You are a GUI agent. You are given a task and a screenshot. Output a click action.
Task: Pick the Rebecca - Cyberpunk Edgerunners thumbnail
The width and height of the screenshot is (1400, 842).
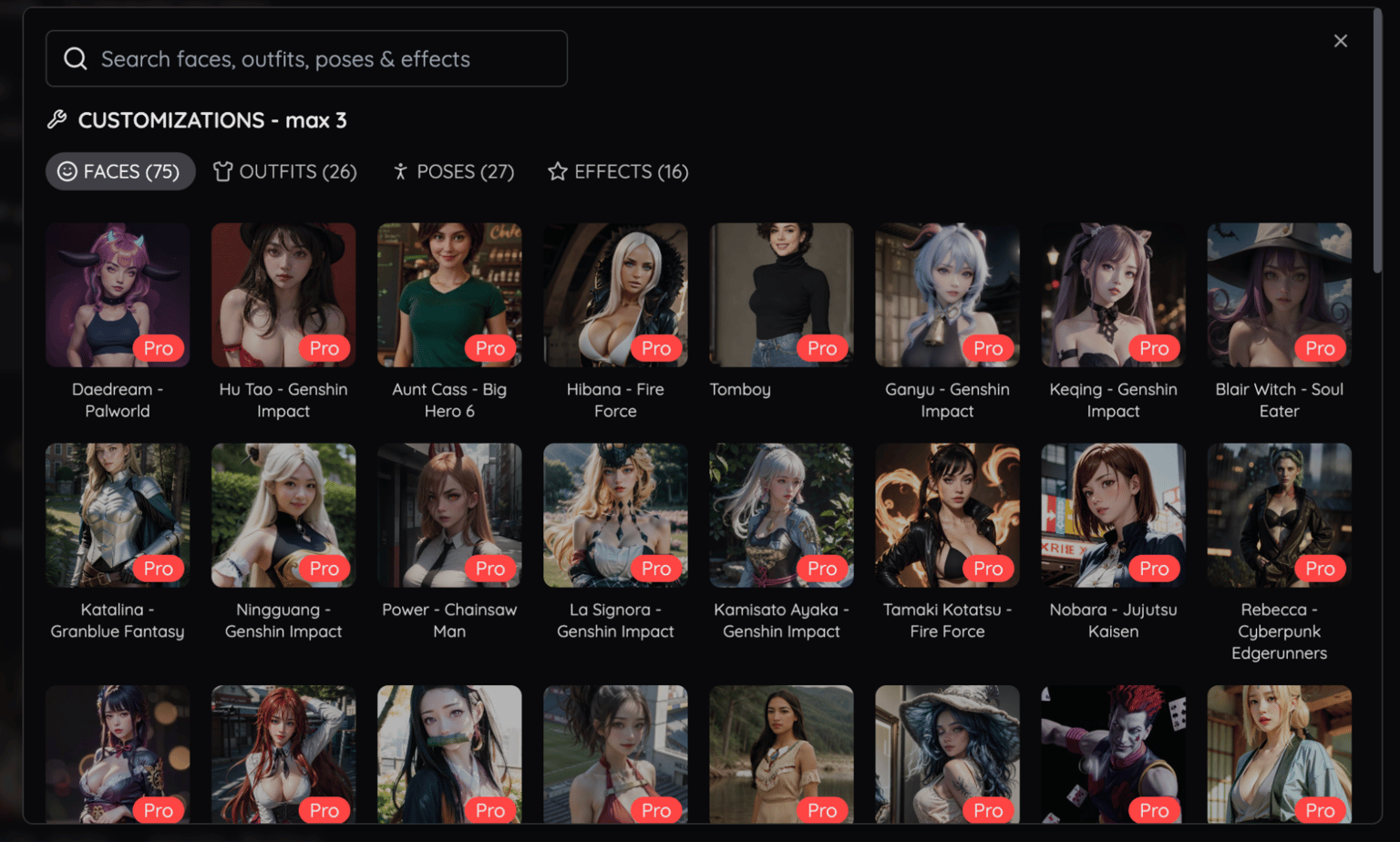click(1279, 516)
